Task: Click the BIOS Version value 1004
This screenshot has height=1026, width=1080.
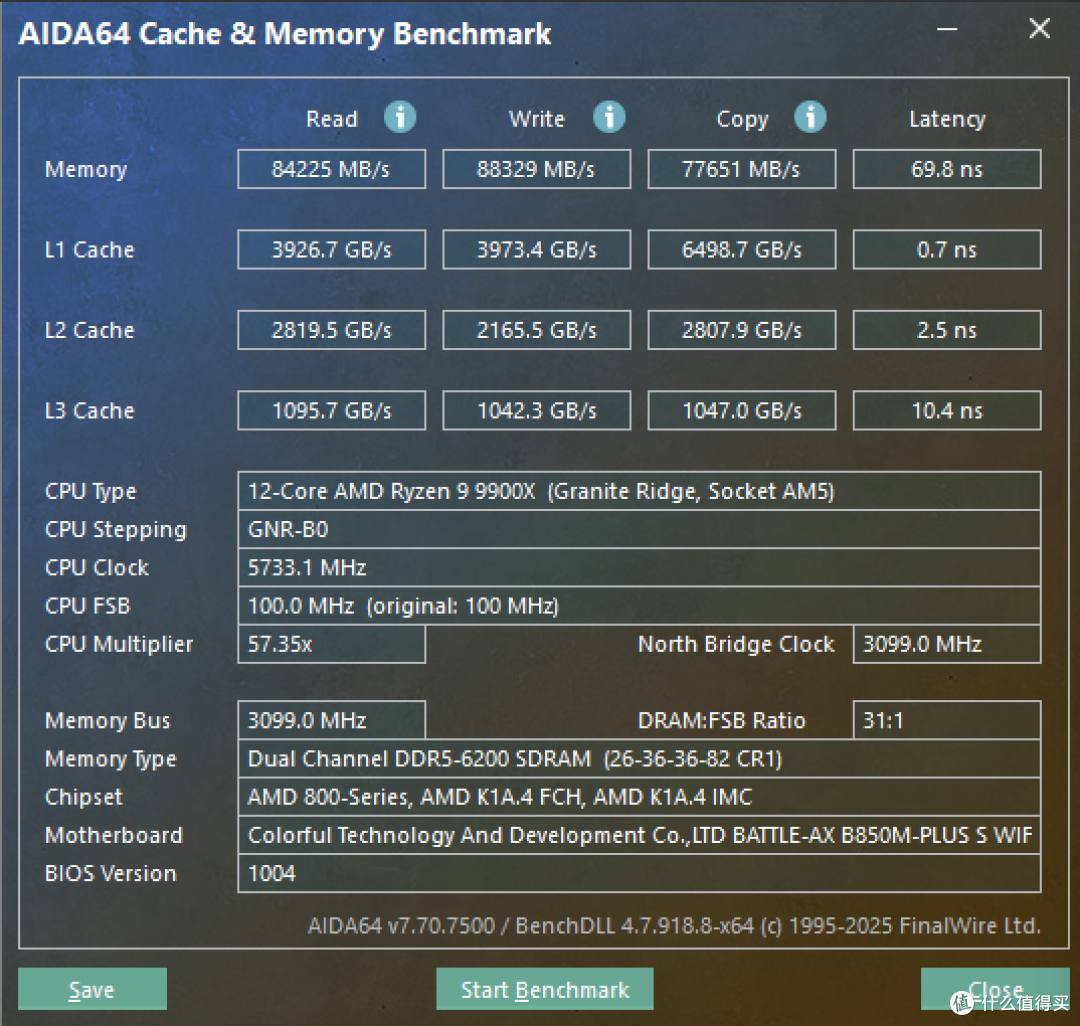Action: pos(639,873)
